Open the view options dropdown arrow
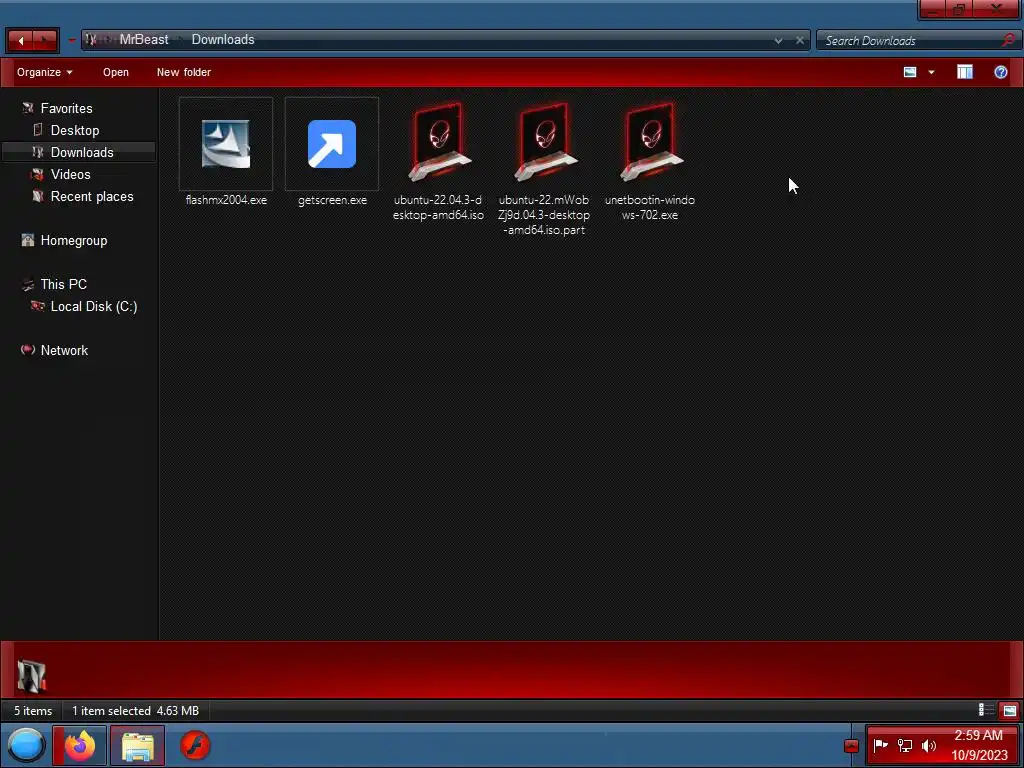Viewport: 1024px width, 768px height. [x=931, y=72]
